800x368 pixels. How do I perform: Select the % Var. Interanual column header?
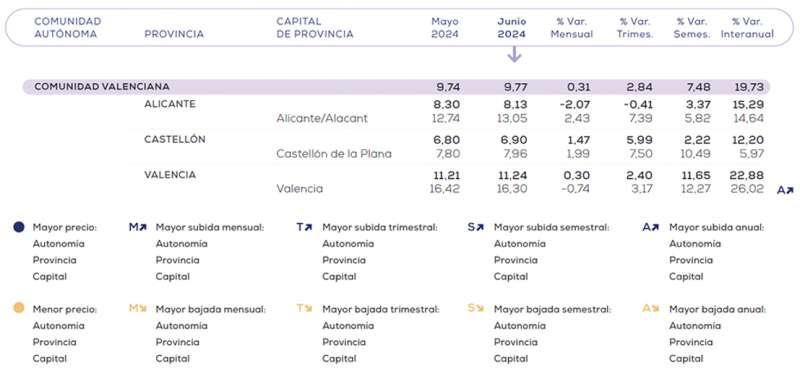[747, 28]
